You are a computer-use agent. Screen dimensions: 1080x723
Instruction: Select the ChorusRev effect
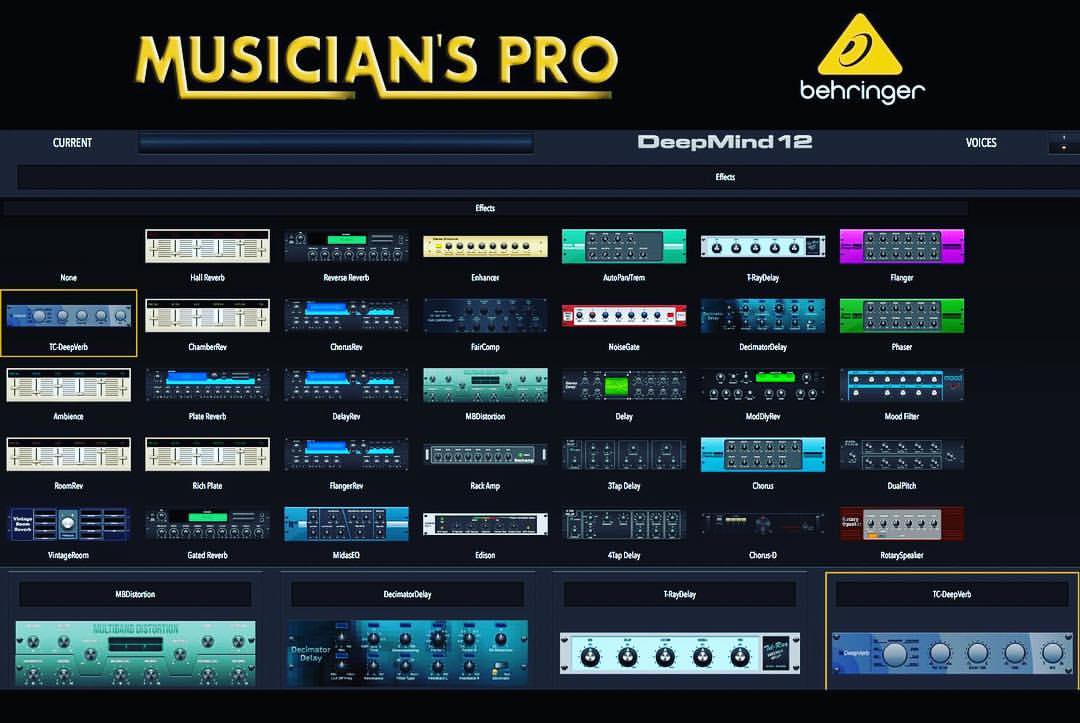point(346,315)
